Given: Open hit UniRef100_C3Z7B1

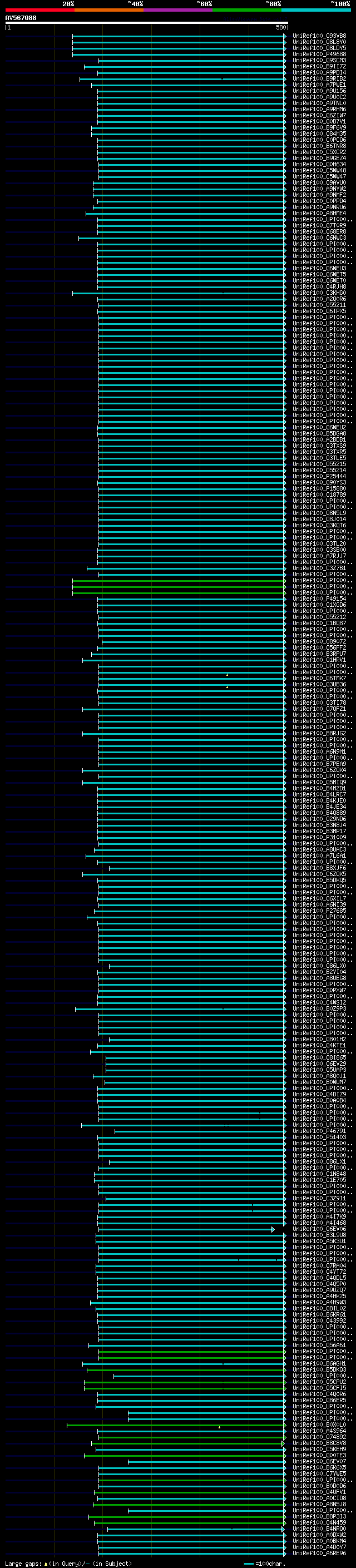Looking at the screenshot, I should 319,568.
